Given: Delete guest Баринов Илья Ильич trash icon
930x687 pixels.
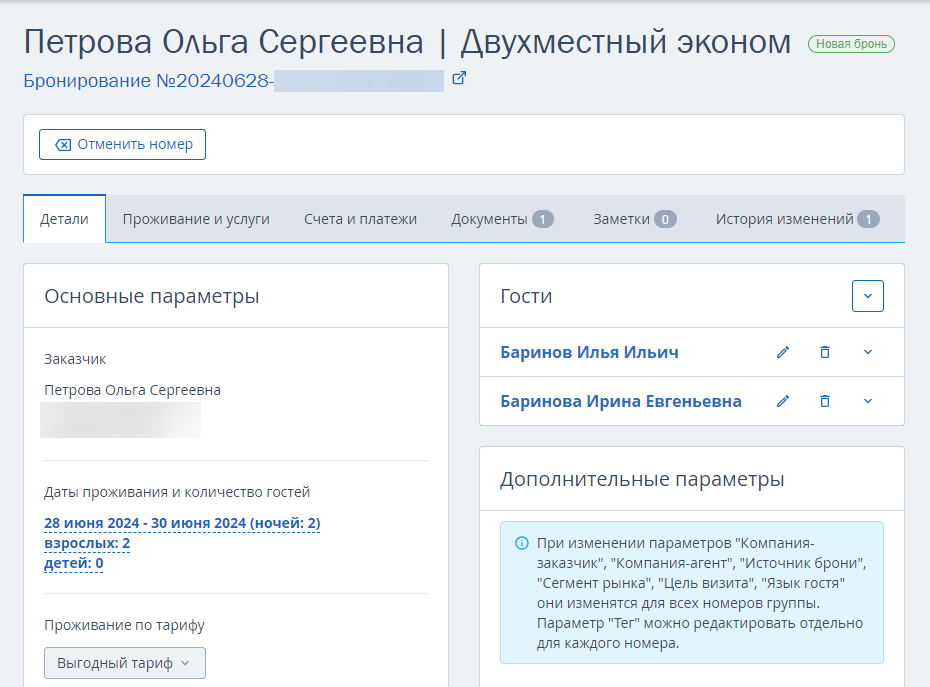Looking at the screenshot, I should click(x=824, y=352).
